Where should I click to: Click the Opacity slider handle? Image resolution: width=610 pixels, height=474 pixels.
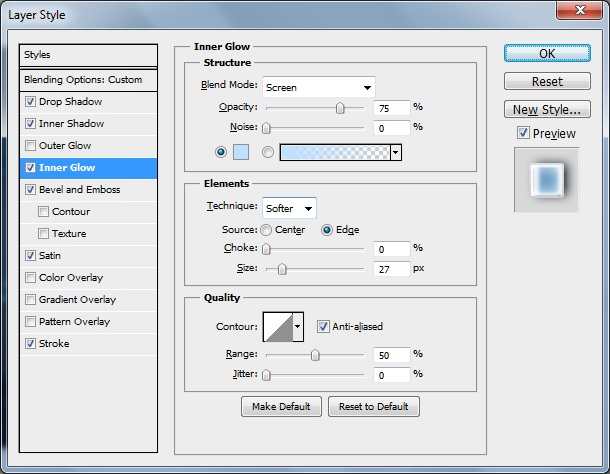tap(340, 108)
